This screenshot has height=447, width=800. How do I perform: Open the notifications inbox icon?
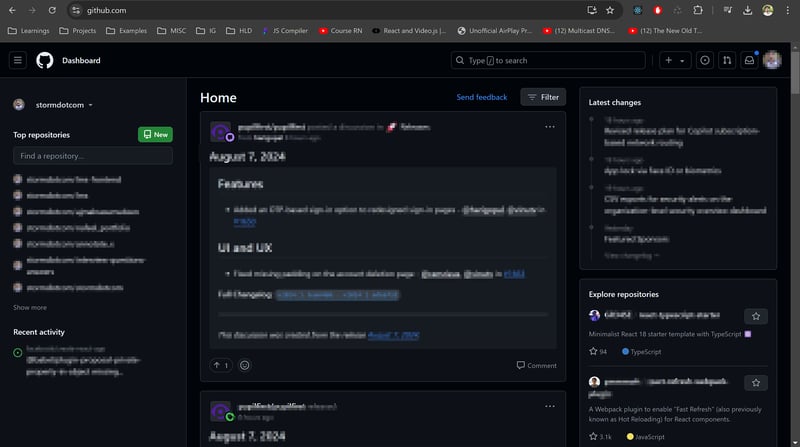click(x=749, y=60)
